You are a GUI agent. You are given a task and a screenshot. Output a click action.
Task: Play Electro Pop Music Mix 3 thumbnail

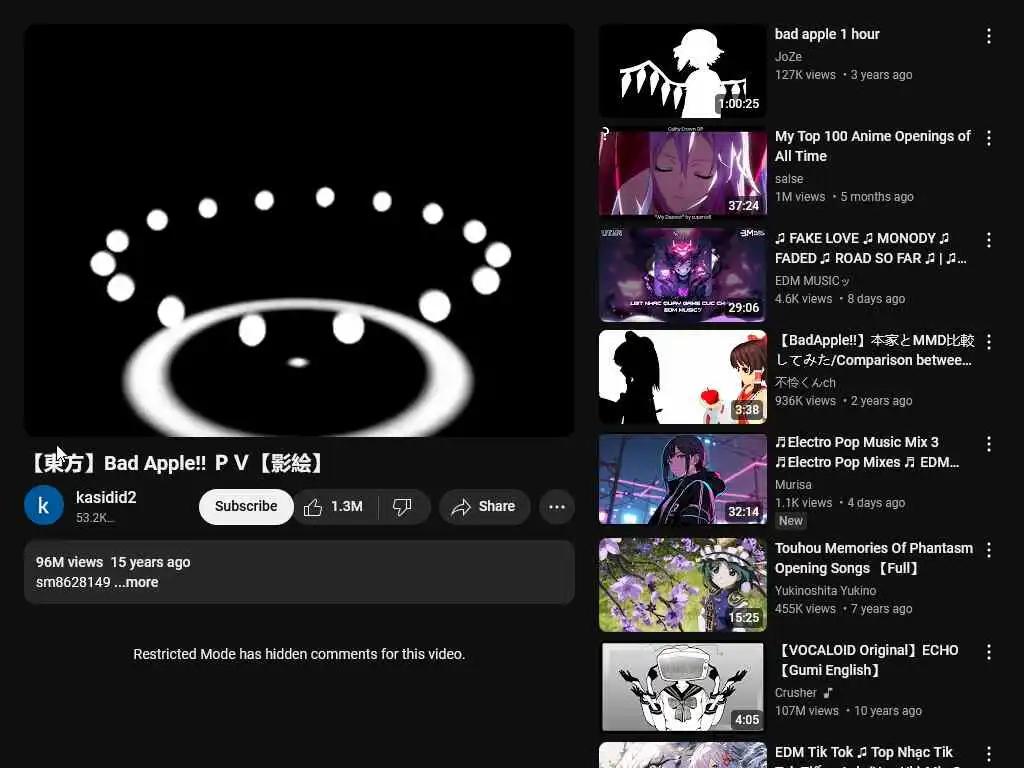pos(682,479)
